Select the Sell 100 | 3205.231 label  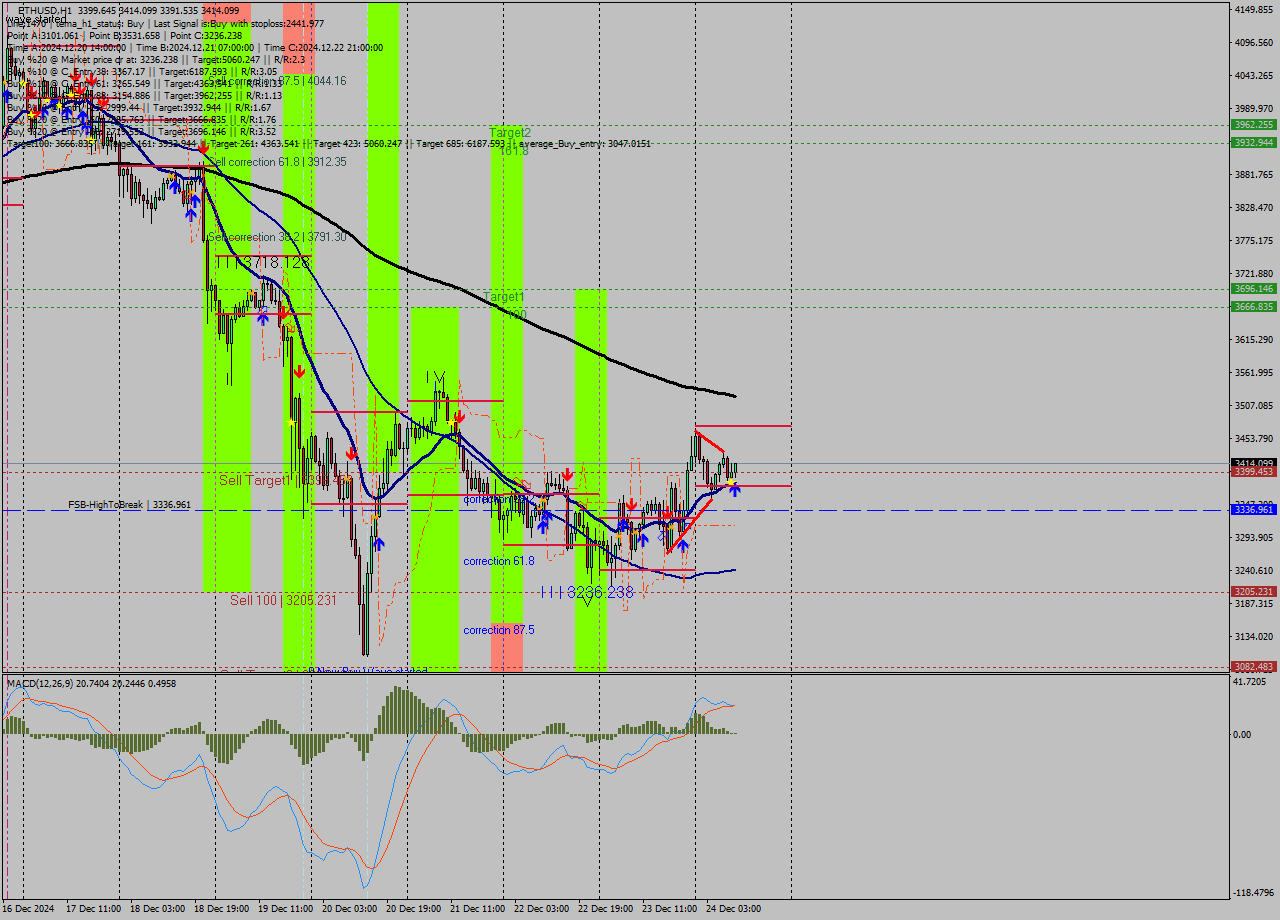click(x=283, y=600)
